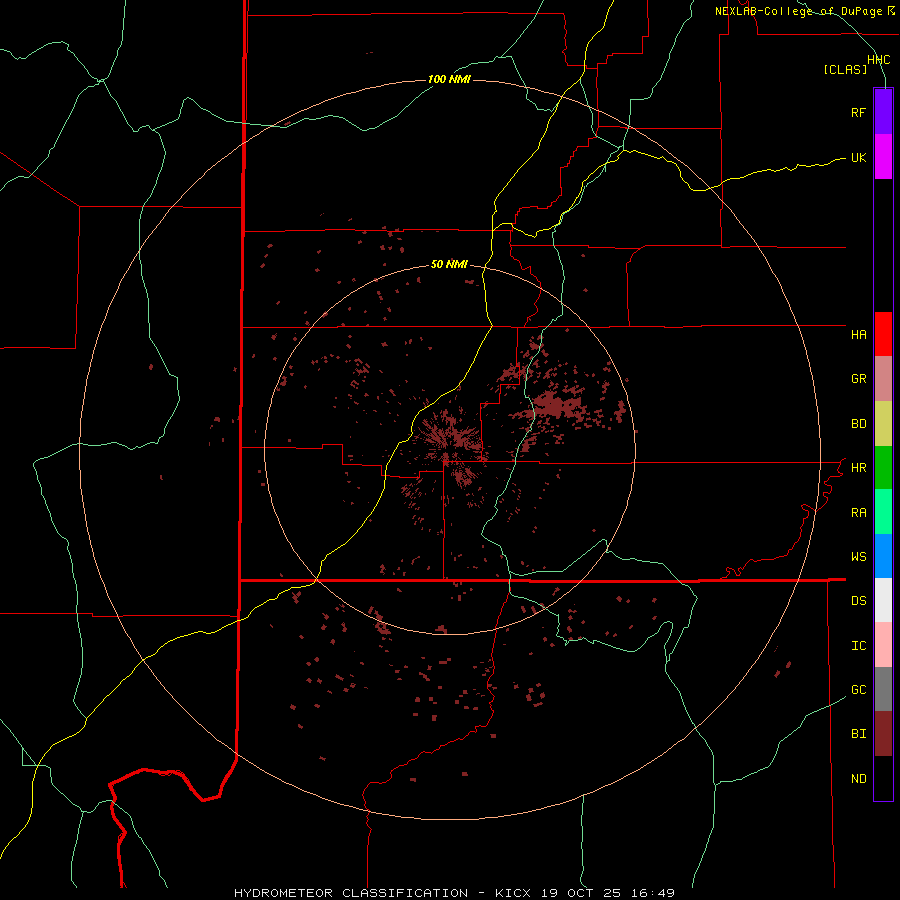Select the GR dusty pink swatch

pos(883,378)
